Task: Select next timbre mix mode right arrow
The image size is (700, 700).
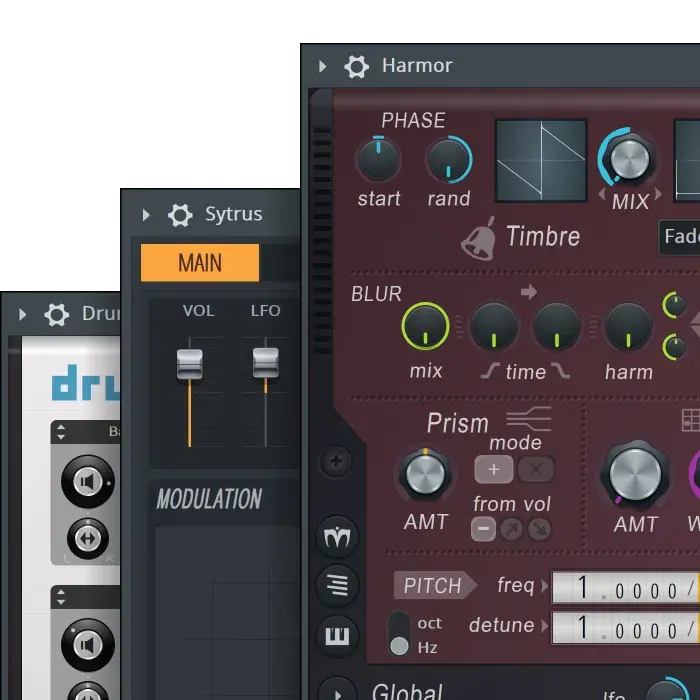Action: click(658, 194)
